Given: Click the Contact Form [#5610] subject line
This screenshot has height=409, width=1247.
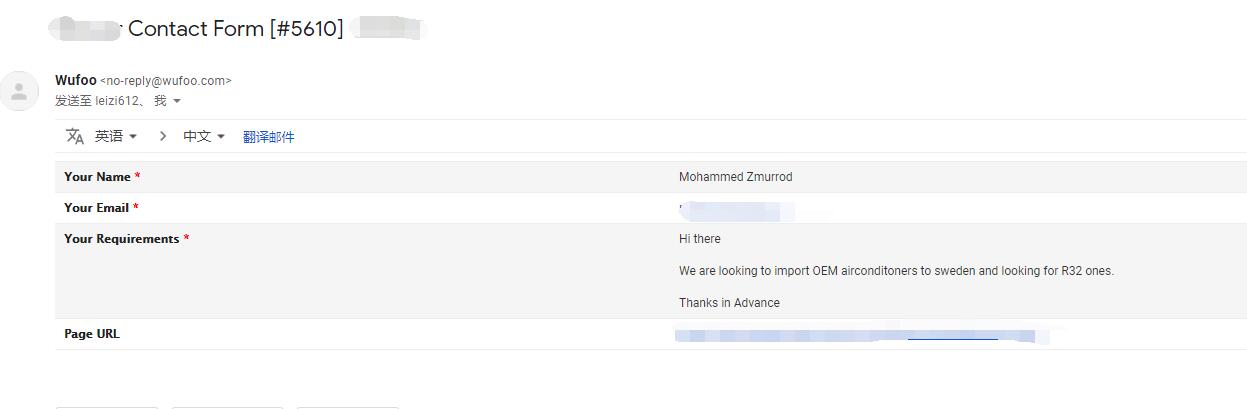Looking at the screenshot, I should [236, 28].
